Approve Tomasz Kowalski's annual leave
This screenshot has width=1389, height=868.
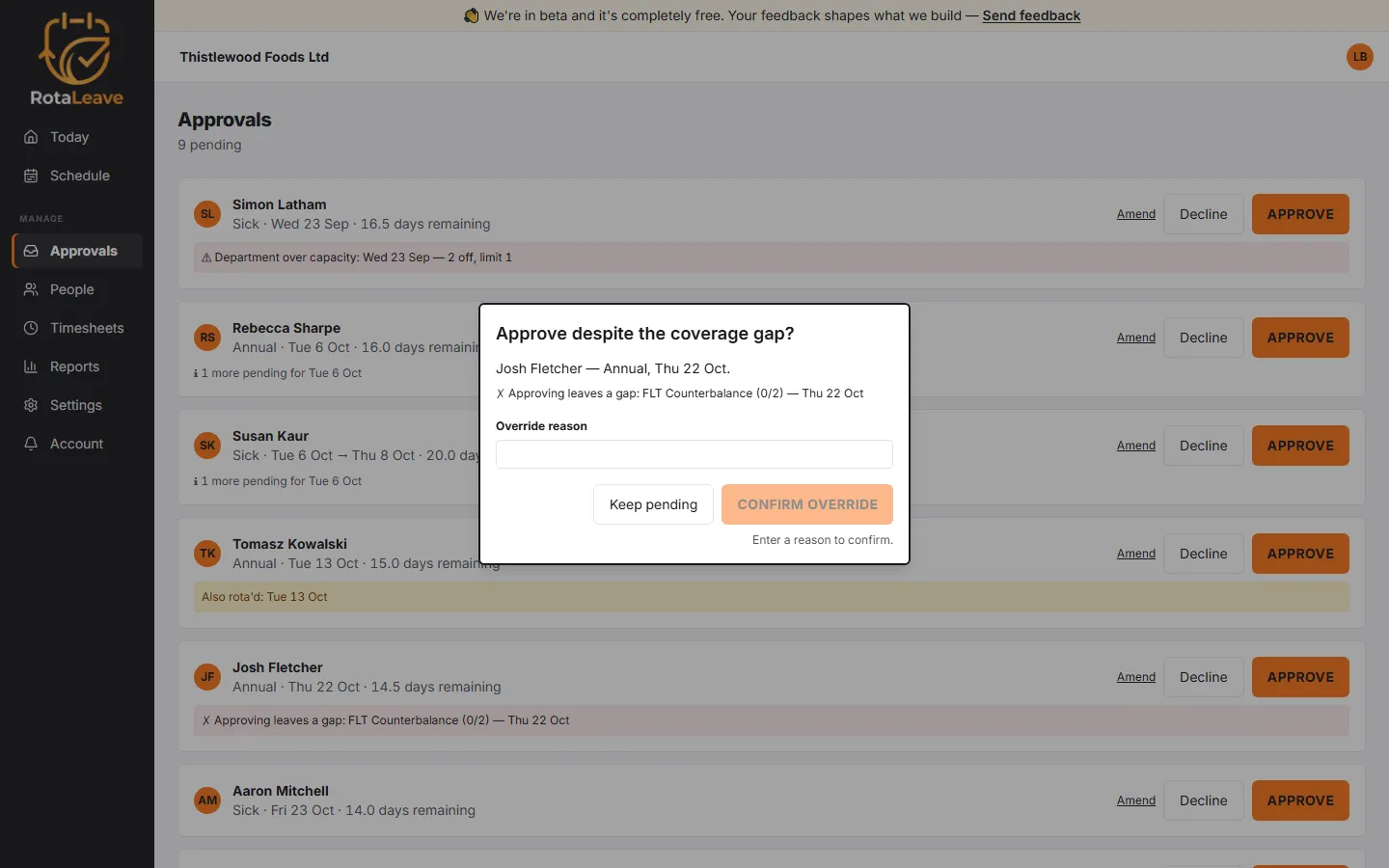[1300, 554]
